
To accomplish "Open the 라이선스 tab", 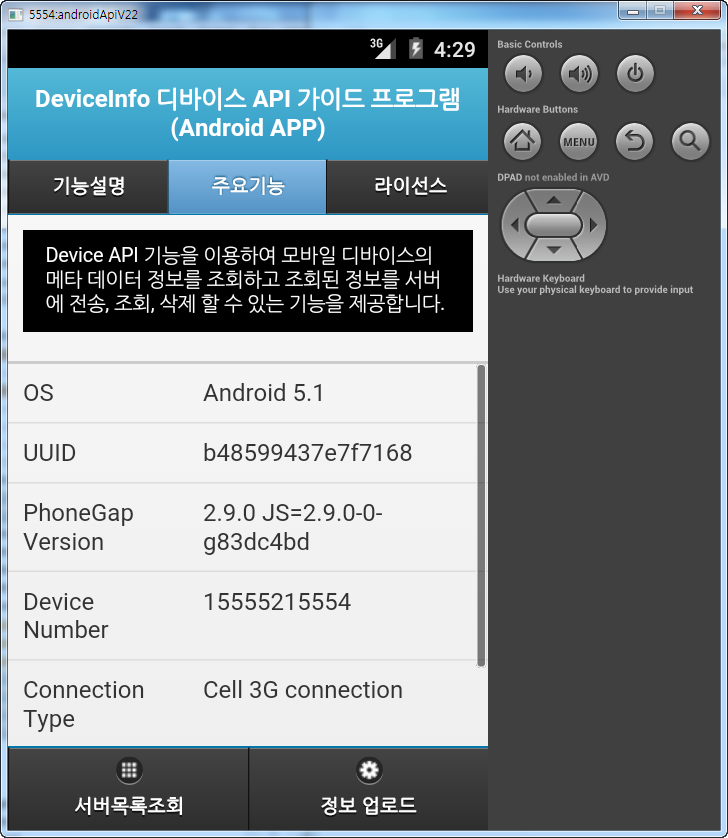I will click(x=409, y=186).
